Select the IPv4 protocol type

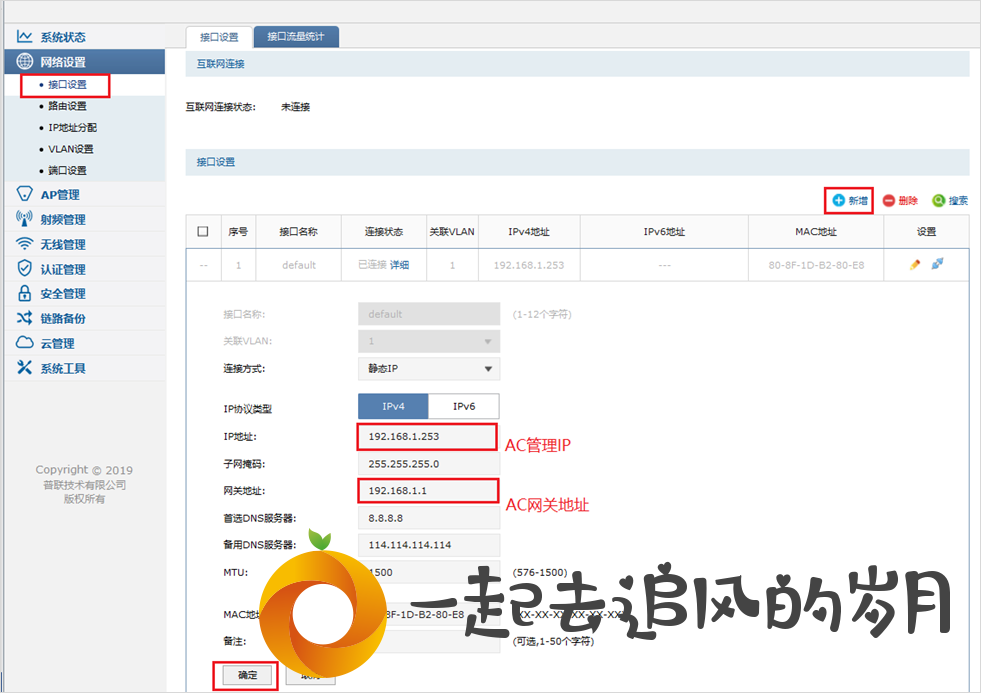(x=393, y=406)
